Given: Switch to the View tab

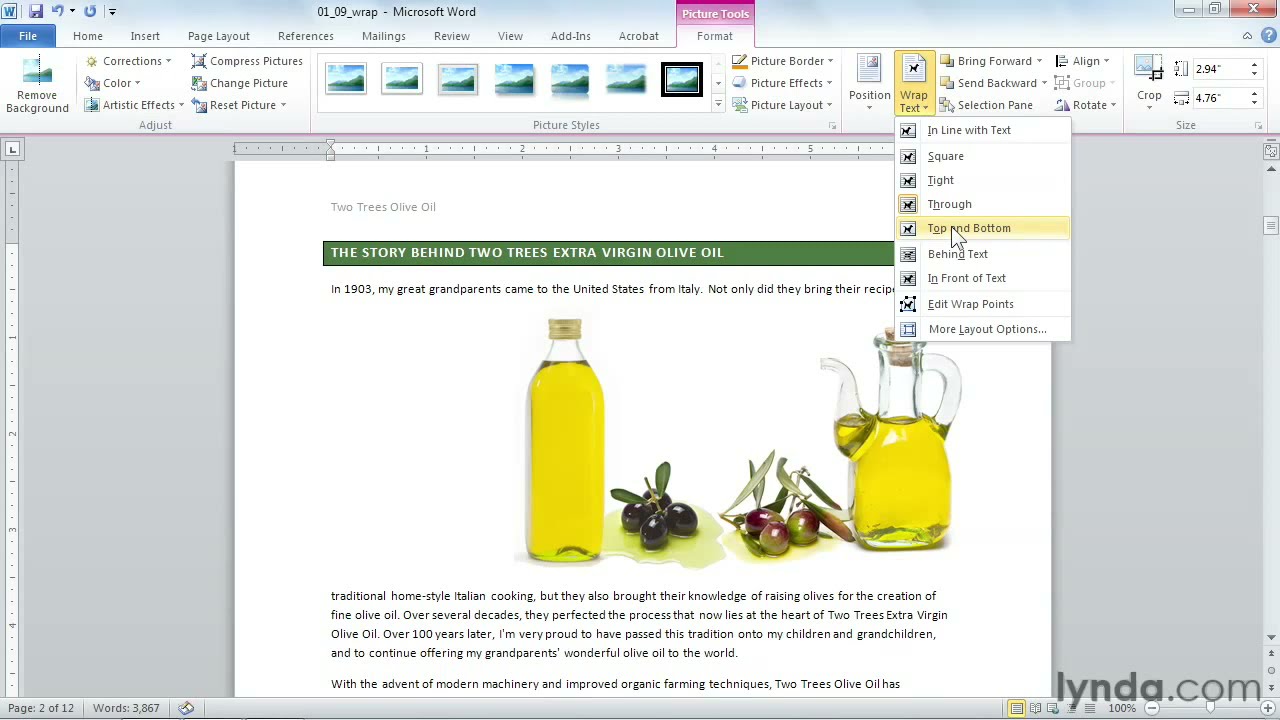Looking at the screenshot, I should [x=510, y=36].
